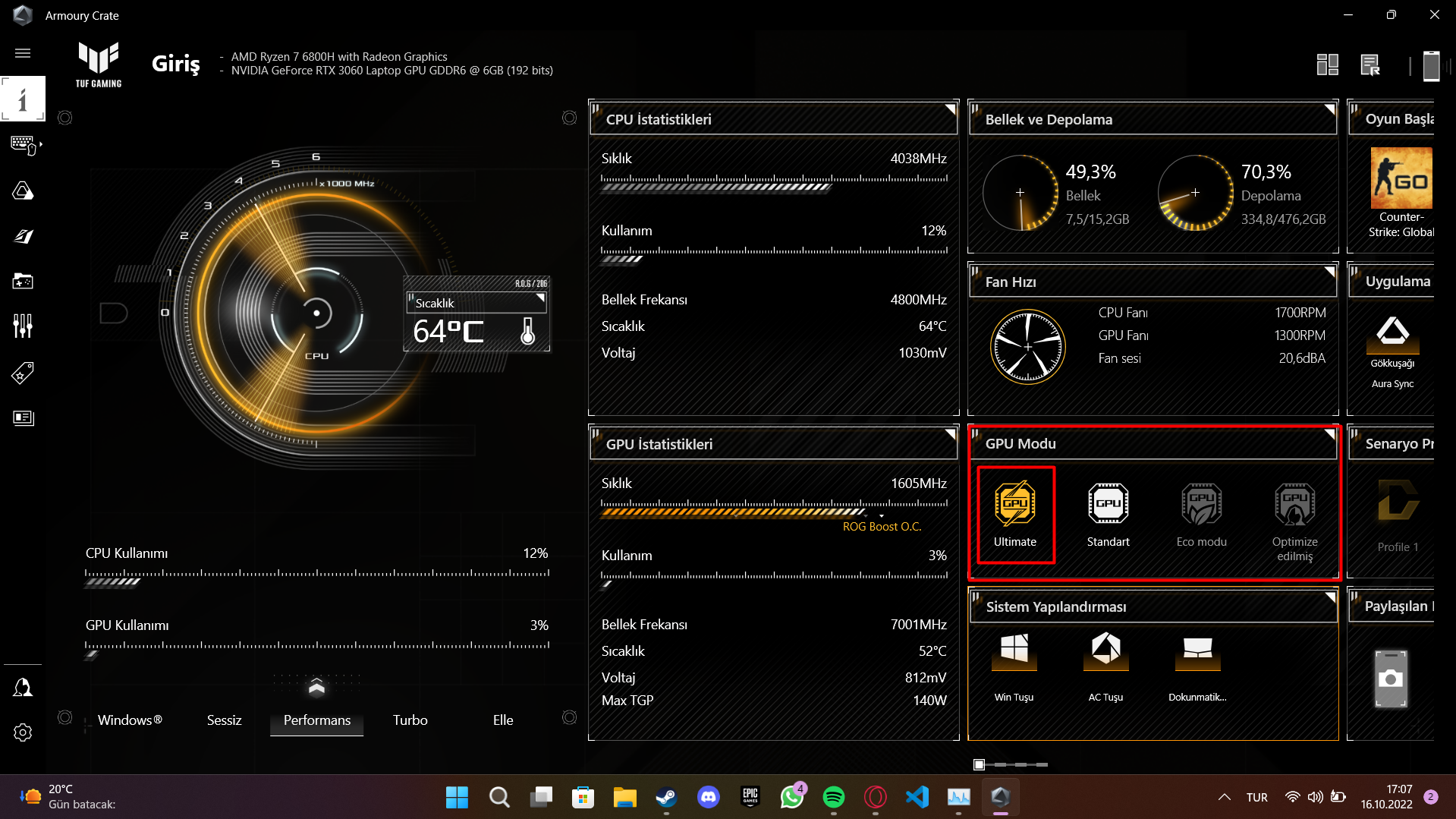Select the Eco modu GPU mode
Screen dimensions: 1456x819
1202,515
